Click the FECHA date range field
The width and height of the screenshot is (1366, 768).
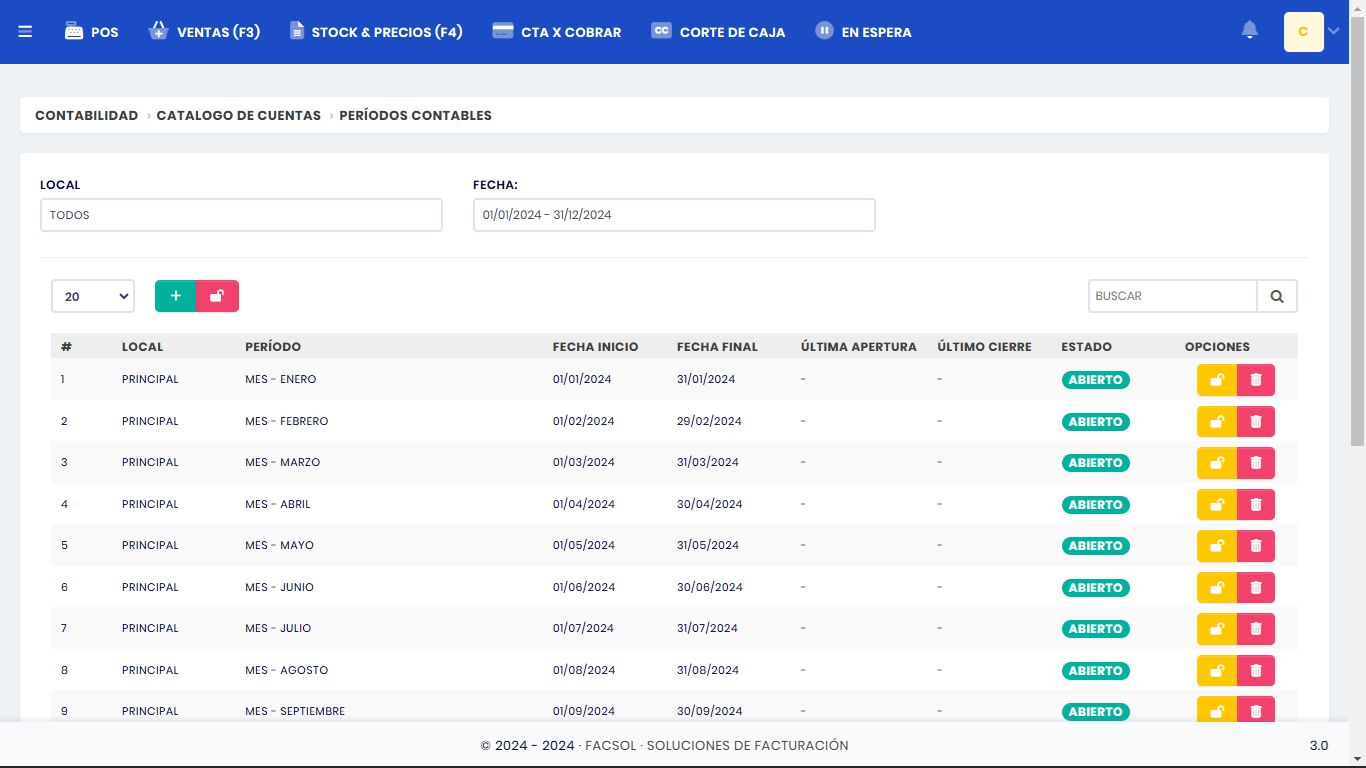pyautogui.click(x=674, y=215)
